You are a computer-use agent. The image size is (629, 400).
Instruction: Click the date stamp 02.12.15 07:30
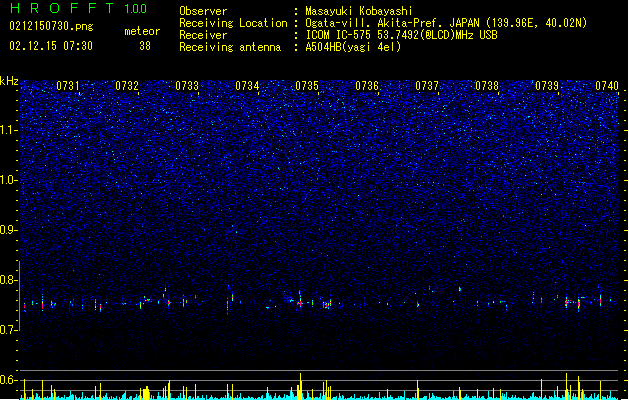51,46
